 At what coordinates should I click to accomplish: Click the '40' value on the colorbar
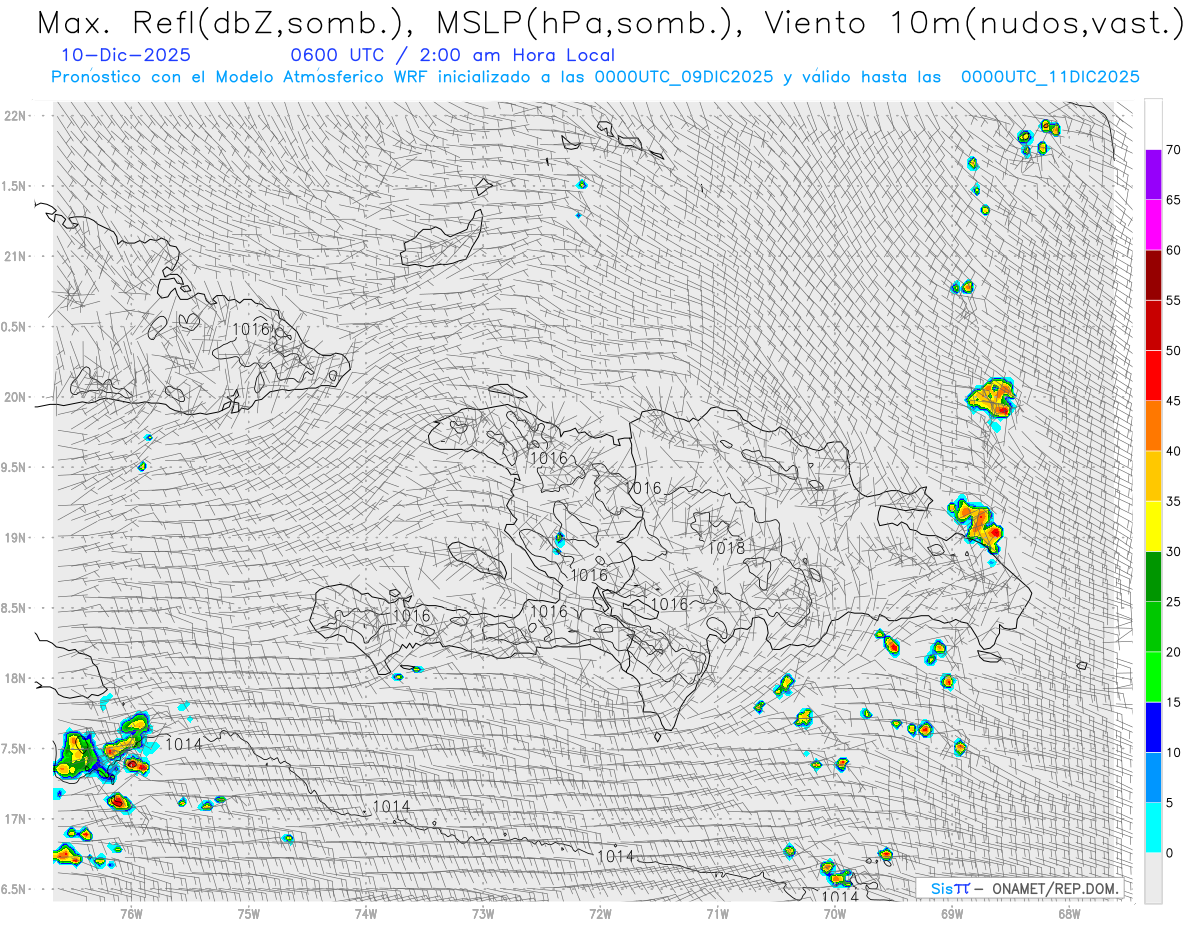pos(1173,451)
